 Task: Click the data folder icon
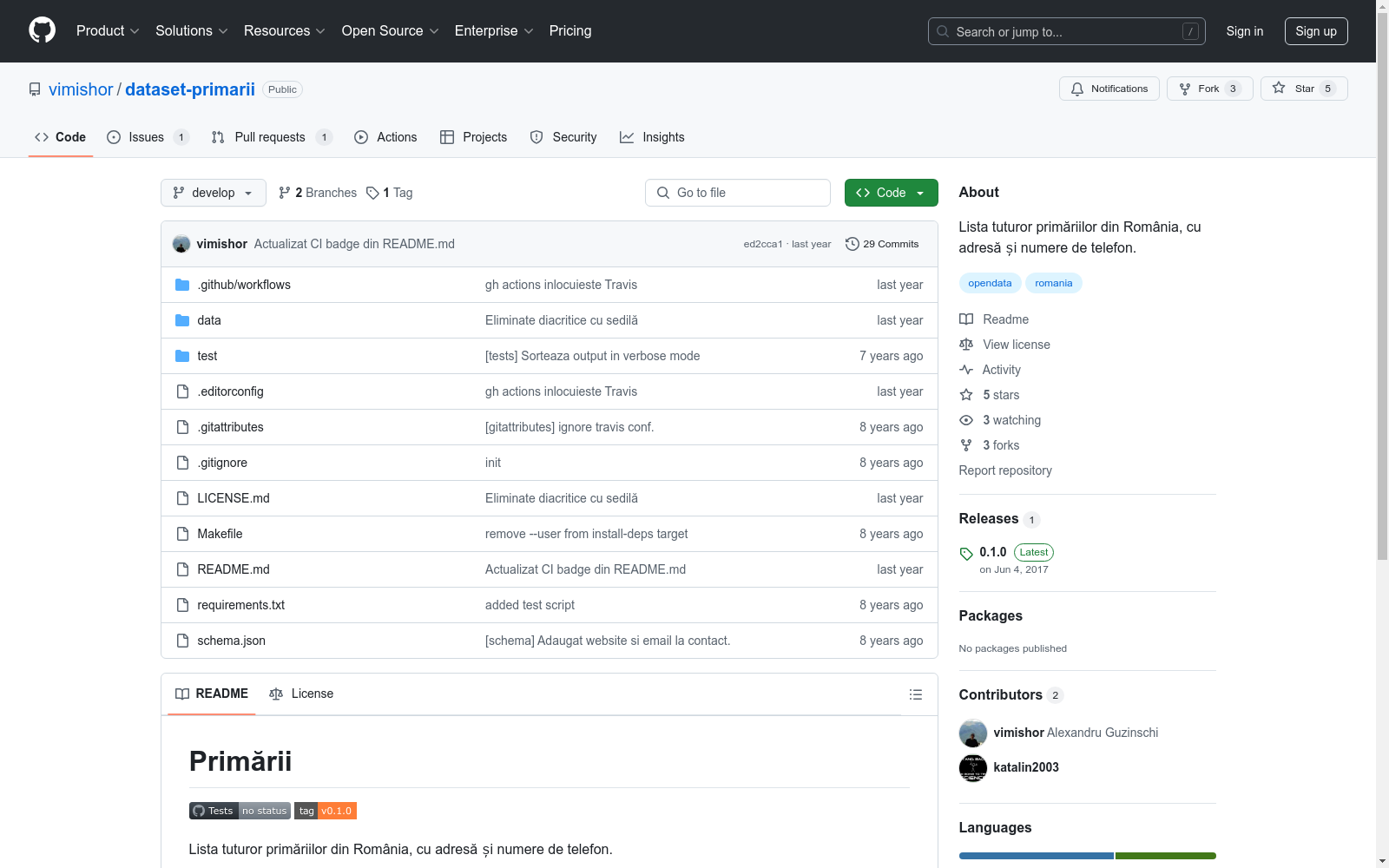182,320
